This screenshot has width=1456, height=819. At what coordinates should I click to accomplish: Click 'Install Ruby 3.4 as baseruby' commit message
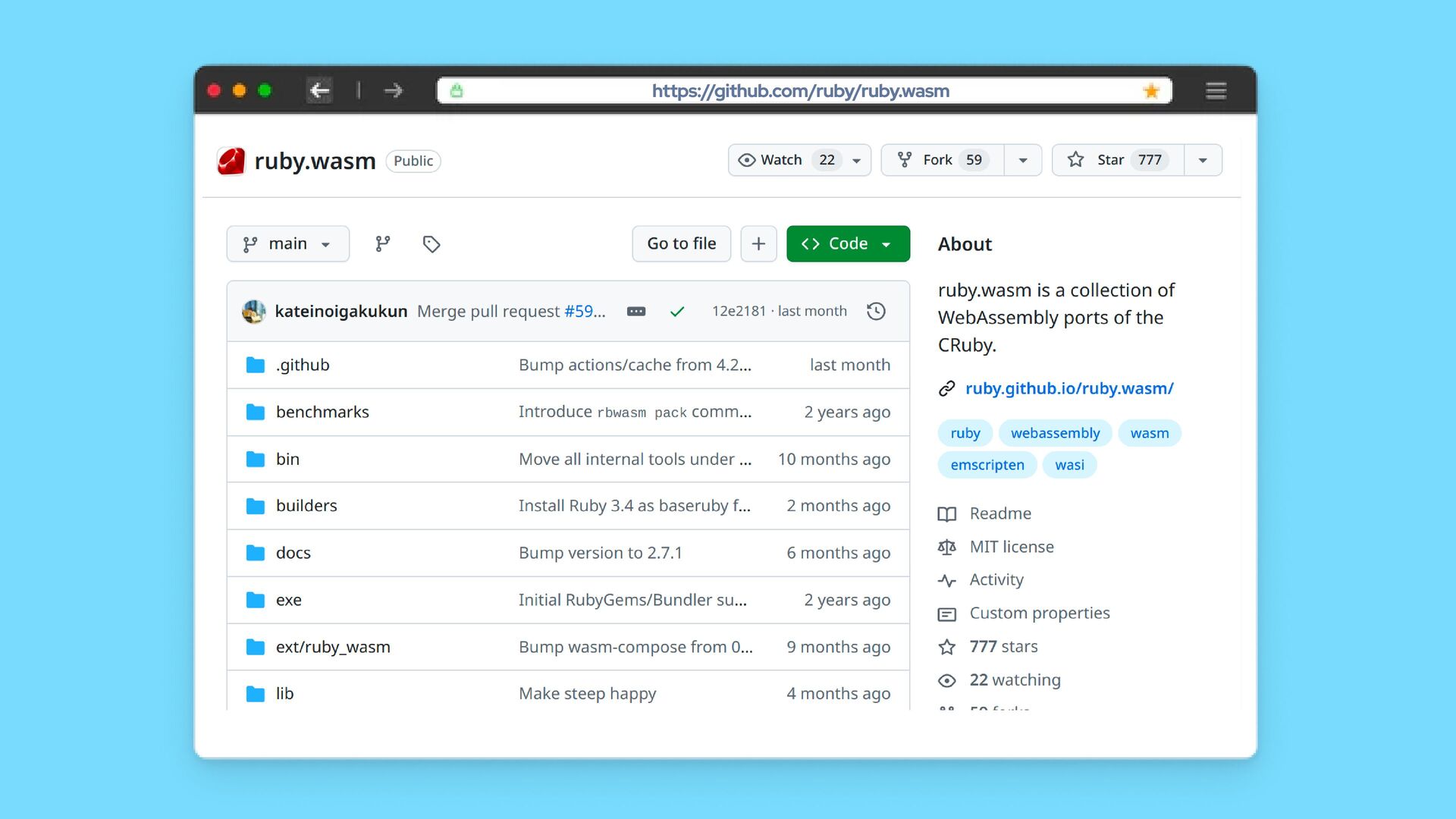(x=635, y=506)
